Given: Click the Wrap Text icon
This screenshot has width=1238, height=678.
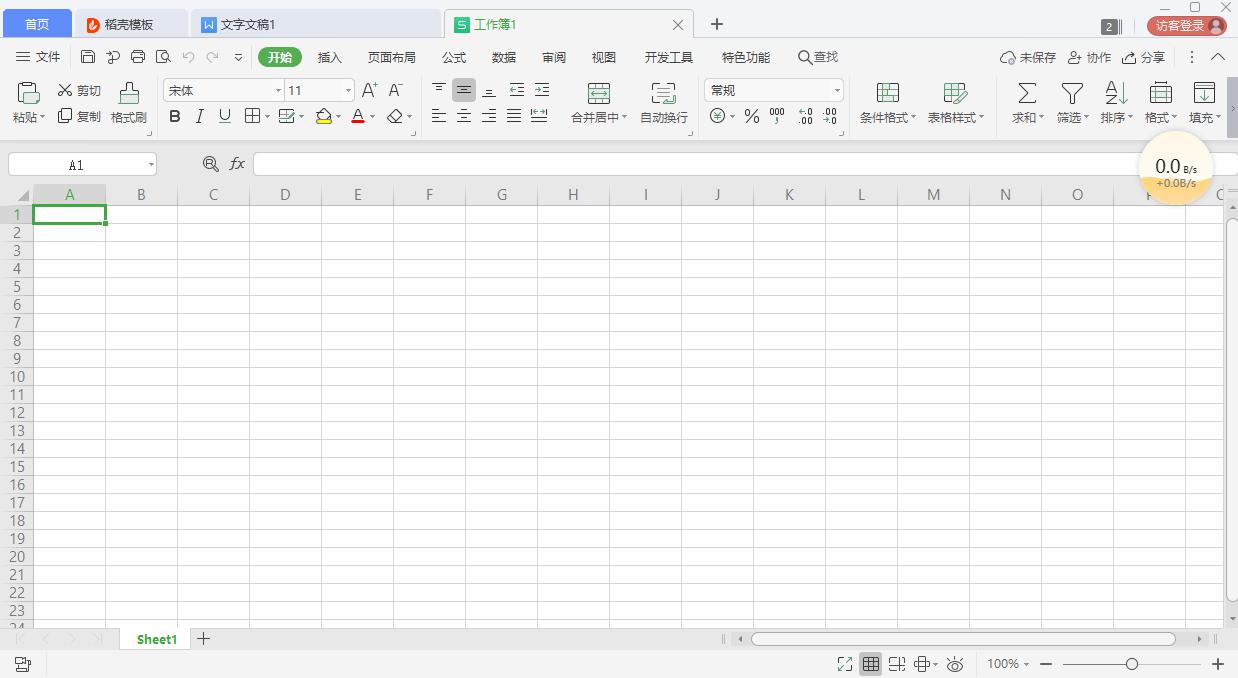Looking at the screenshot, I should coord(663,94).
